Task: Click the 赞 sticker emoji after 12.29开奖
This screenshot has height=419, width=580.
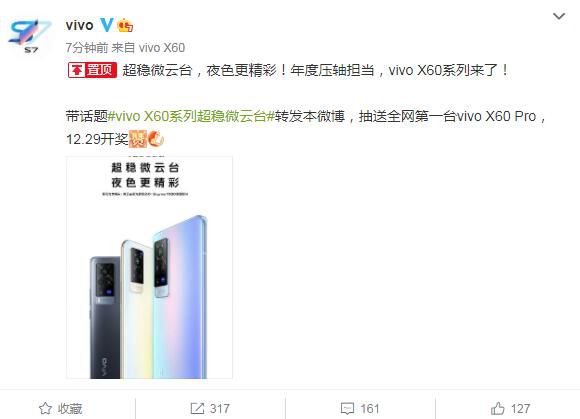Action: coord(138,139)
